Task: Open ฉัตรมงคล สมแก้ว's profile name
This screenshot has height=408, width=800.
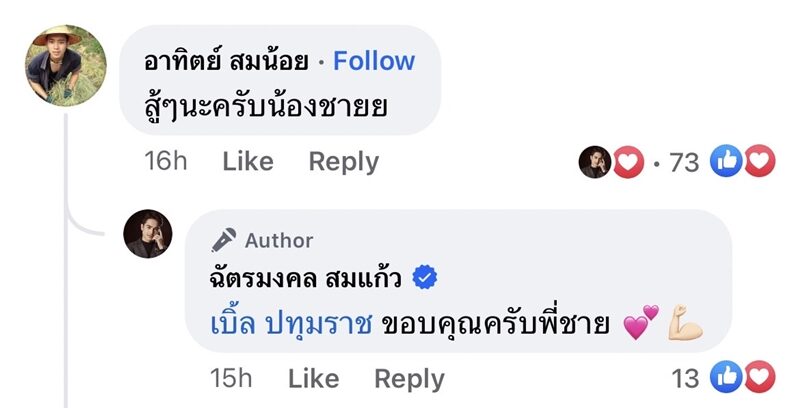Action: 306,278
